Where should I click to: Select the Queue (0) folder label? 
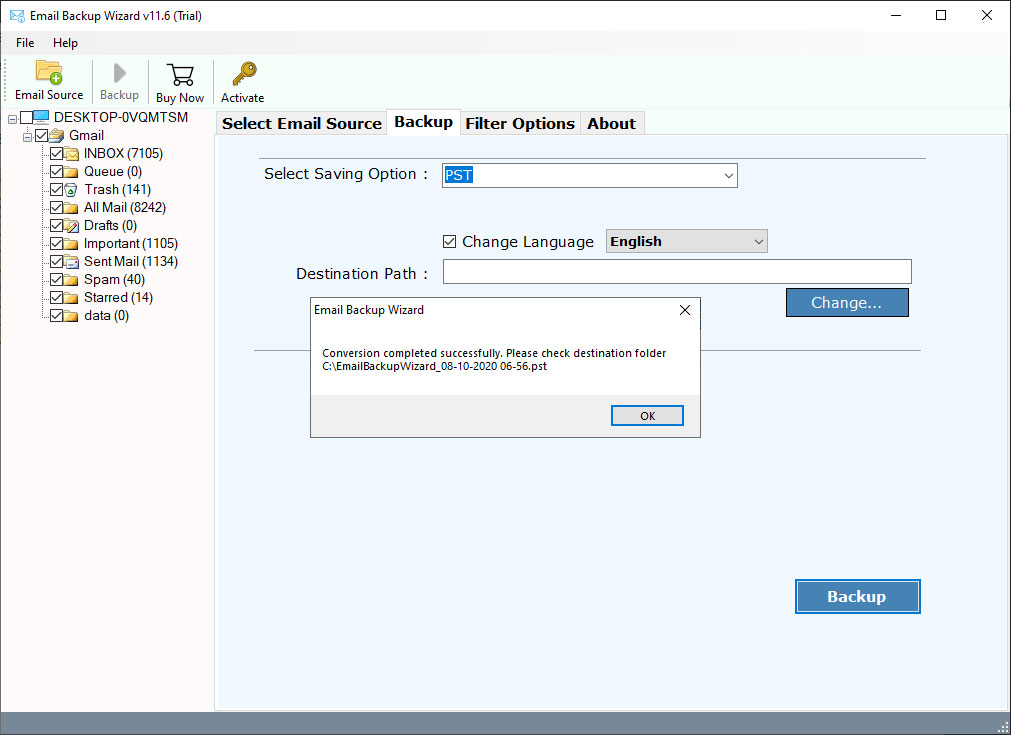113,172
